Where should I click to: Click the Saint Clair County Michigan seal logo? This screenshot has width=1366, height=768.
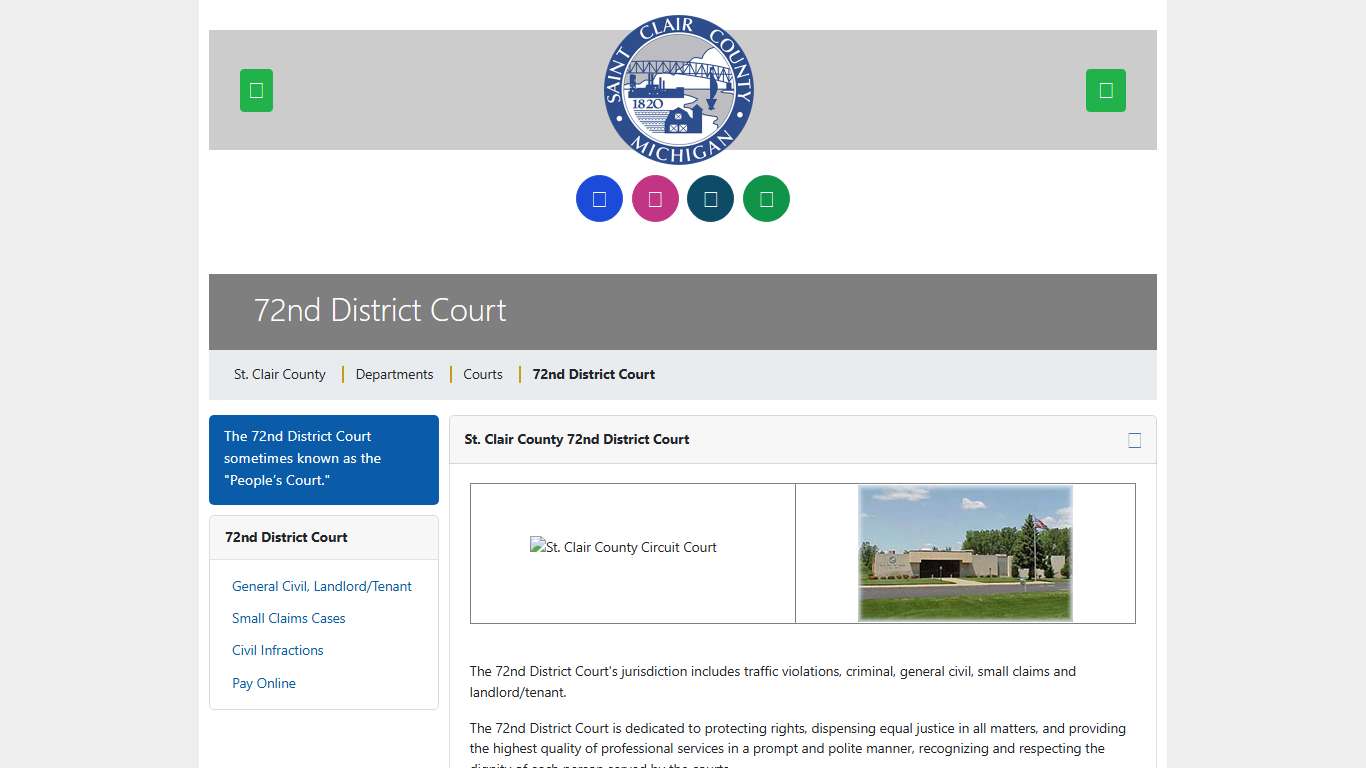pyautogui.click(x=679, y=90)
